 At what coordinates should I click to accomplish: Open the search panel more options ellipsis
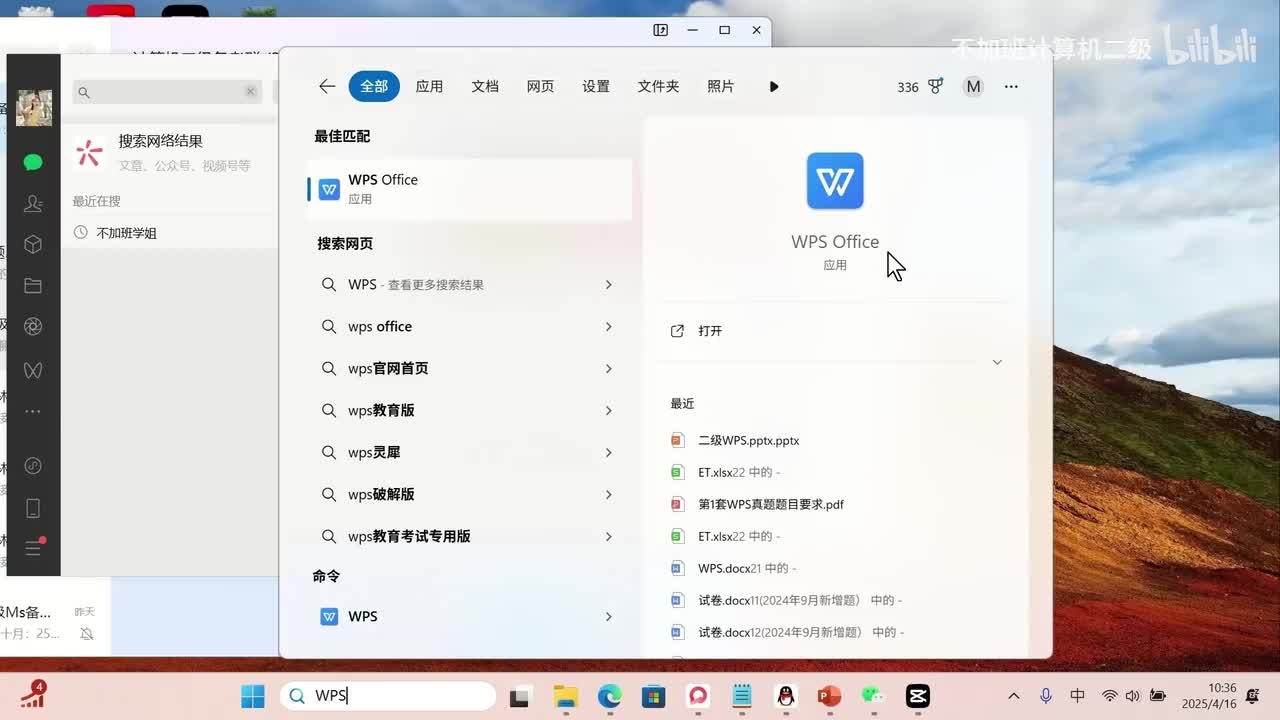pos(1011,87)
